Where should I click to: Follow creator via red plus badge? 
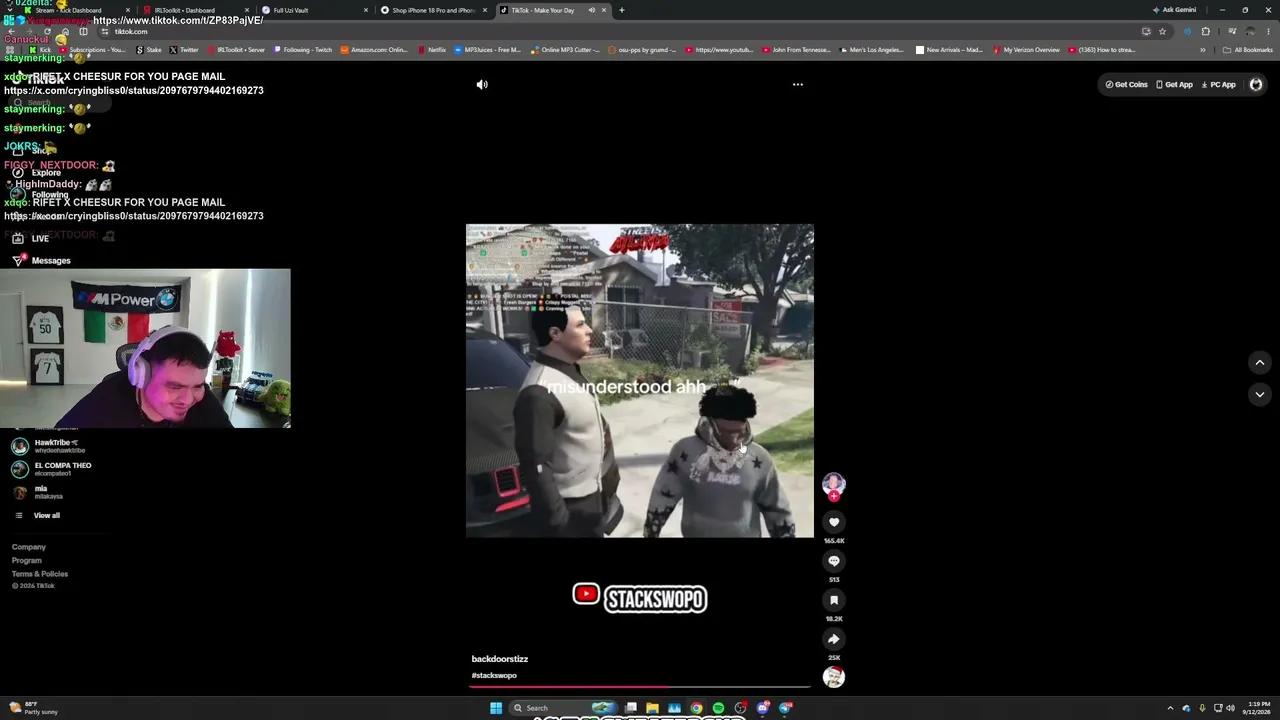(834, 496)
